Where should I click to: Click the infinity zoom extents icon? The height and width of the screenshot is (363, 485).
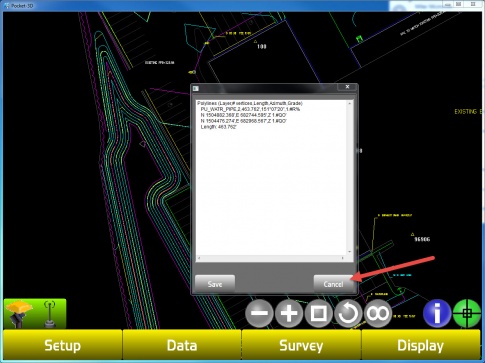click(378, 313)
